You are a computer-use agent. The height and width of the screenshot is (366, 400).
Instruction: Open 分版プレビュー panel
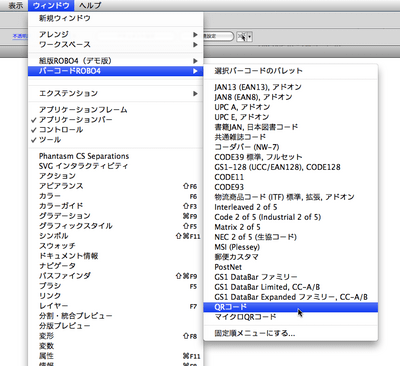(x=115, y=326)
